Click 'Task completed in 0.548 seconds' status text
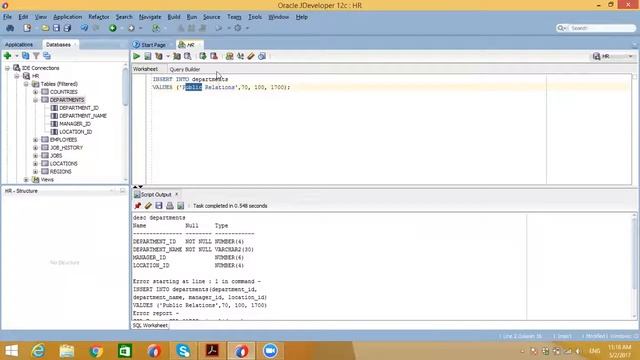This screenshot has width=640, height=360. click(x=230, y=206)
